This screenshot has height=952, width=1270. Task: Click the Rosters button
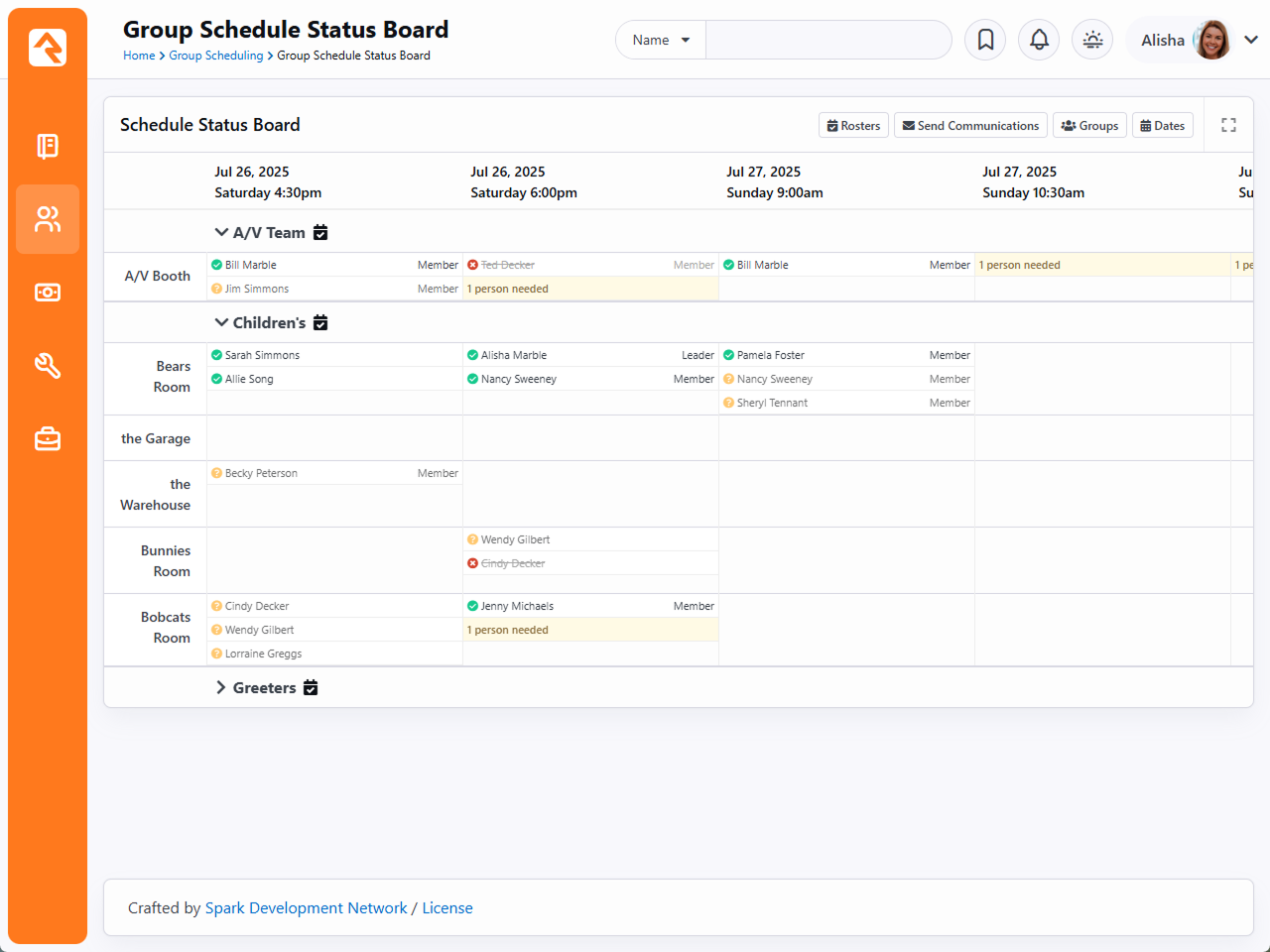point(853,126)
